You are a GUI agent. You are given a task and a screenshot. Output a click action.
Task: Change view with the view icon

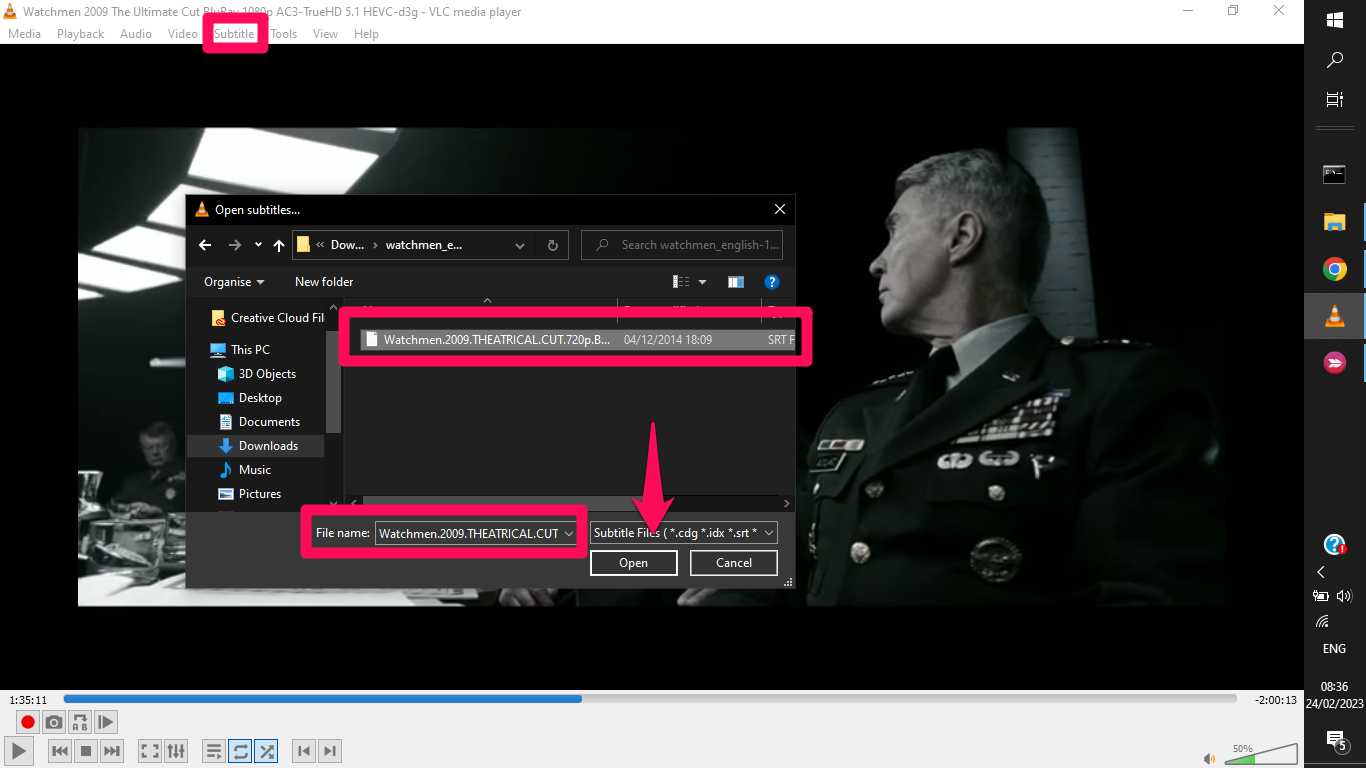[x=681, y=282]
